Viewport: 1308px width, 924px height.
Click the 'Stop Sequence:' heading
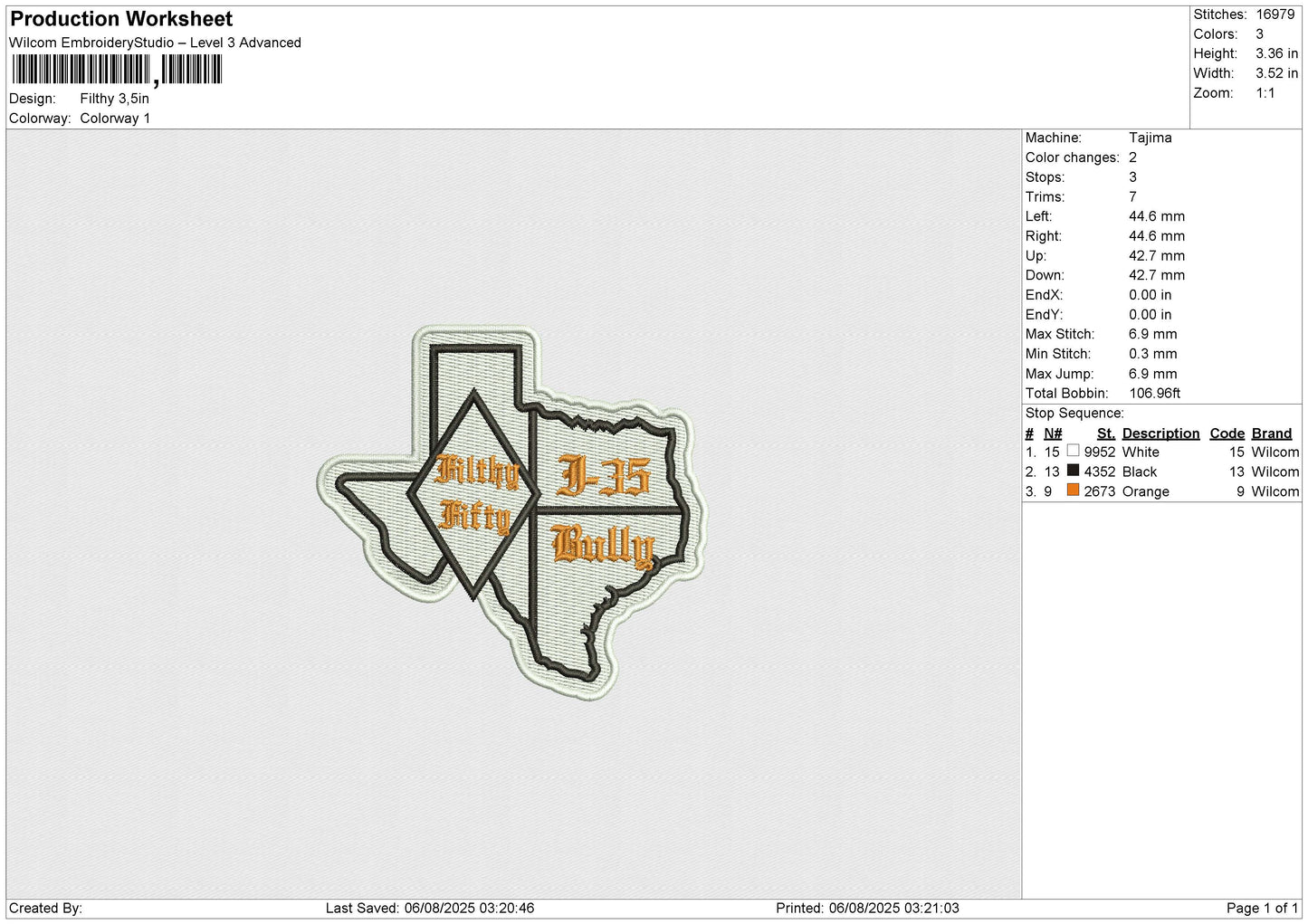pyautogui.click(x=1074, y=414)
